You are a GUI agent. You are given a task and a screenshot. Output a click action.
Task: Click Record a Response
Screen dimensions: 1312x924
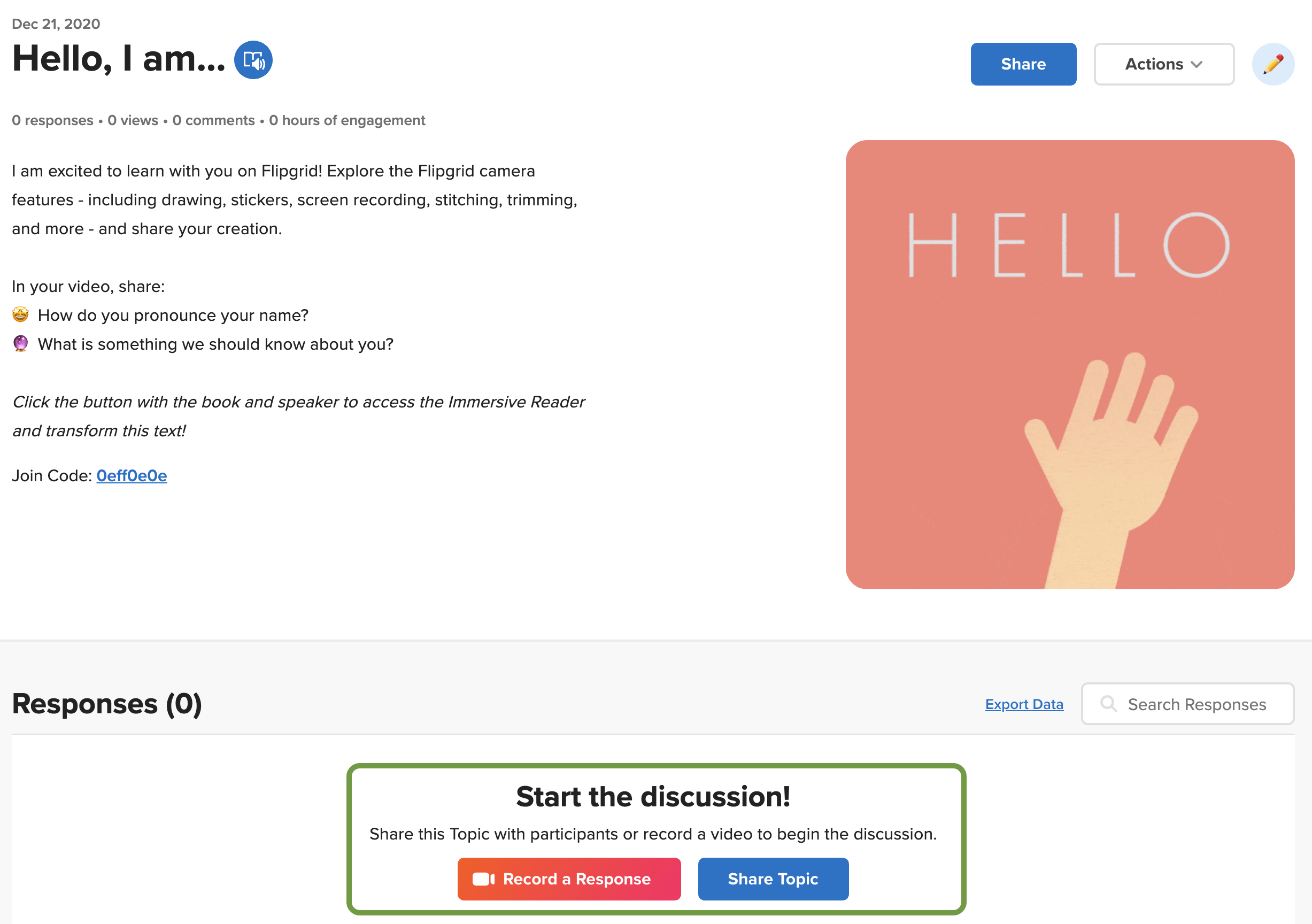[568, 879]
